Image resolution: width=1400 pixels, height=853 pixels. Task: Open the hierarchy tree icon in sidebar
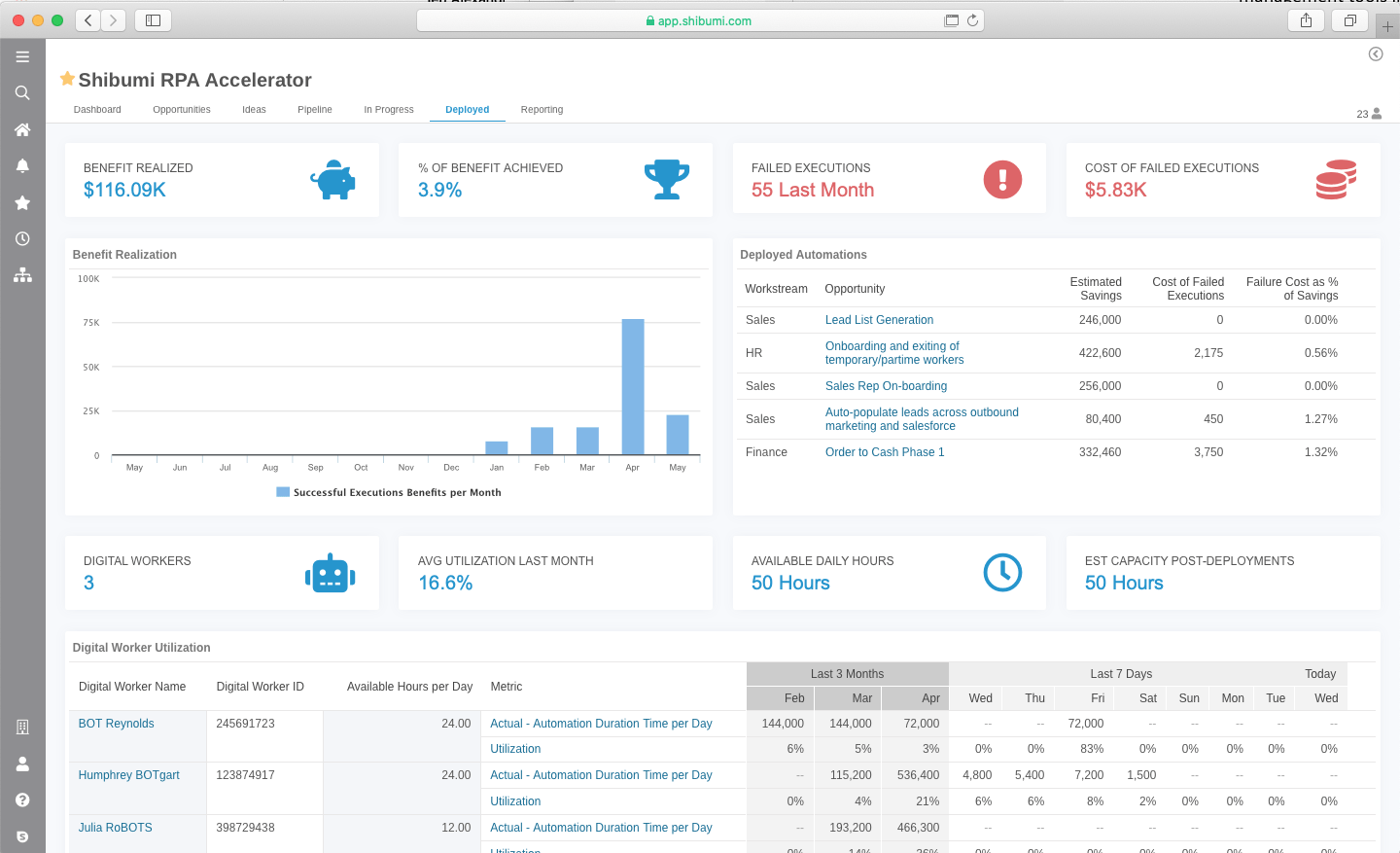(x=22, y=275)
